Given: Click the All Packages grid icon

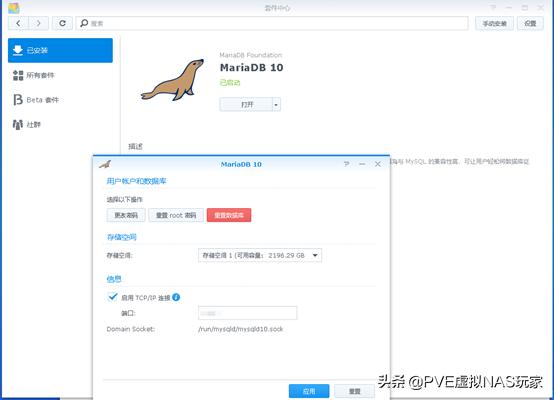Looking at the screenshot, I should coord(18,75).
